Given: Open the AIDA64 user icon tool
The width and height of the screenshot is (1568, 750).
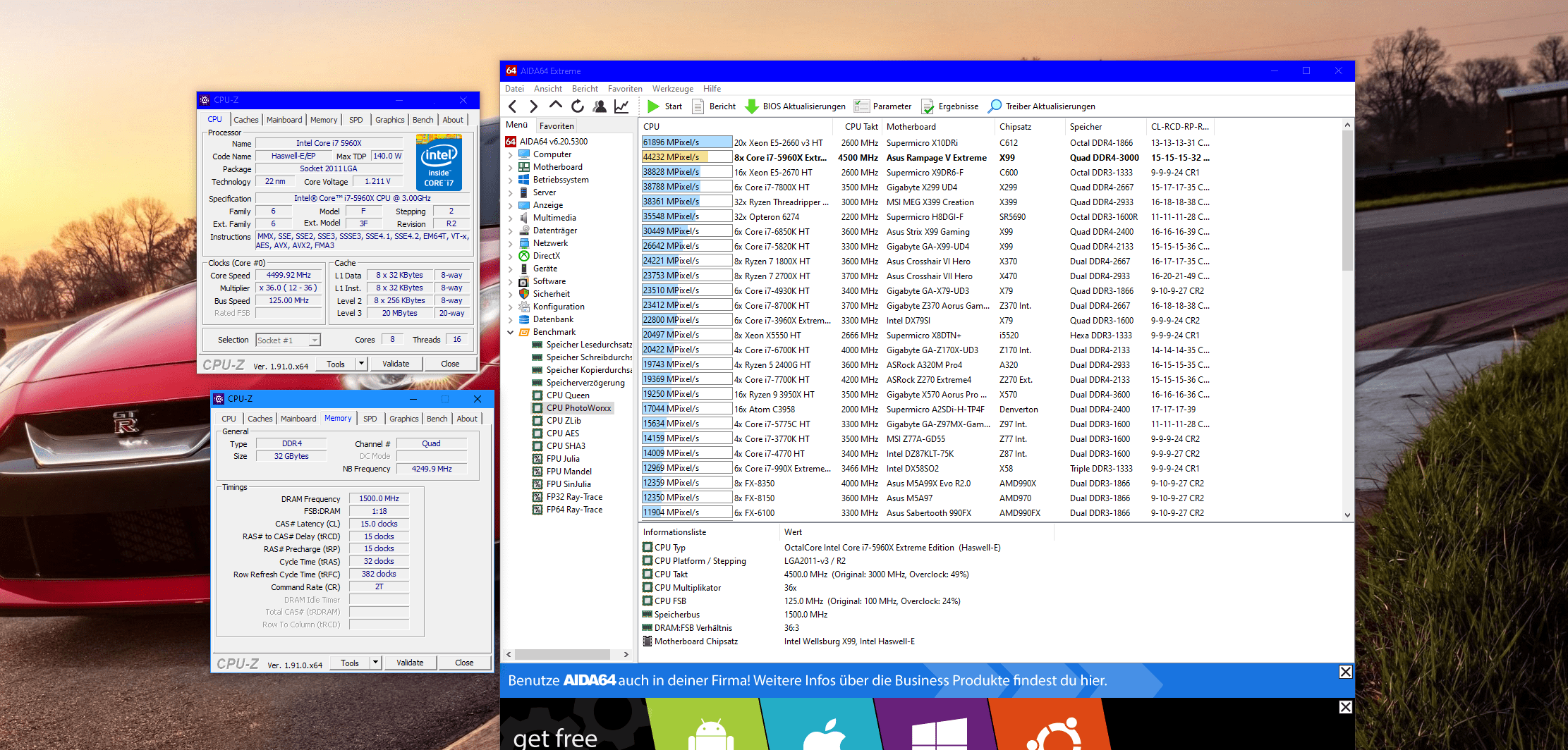Looking at the screenshot, I should click(600, 106).
